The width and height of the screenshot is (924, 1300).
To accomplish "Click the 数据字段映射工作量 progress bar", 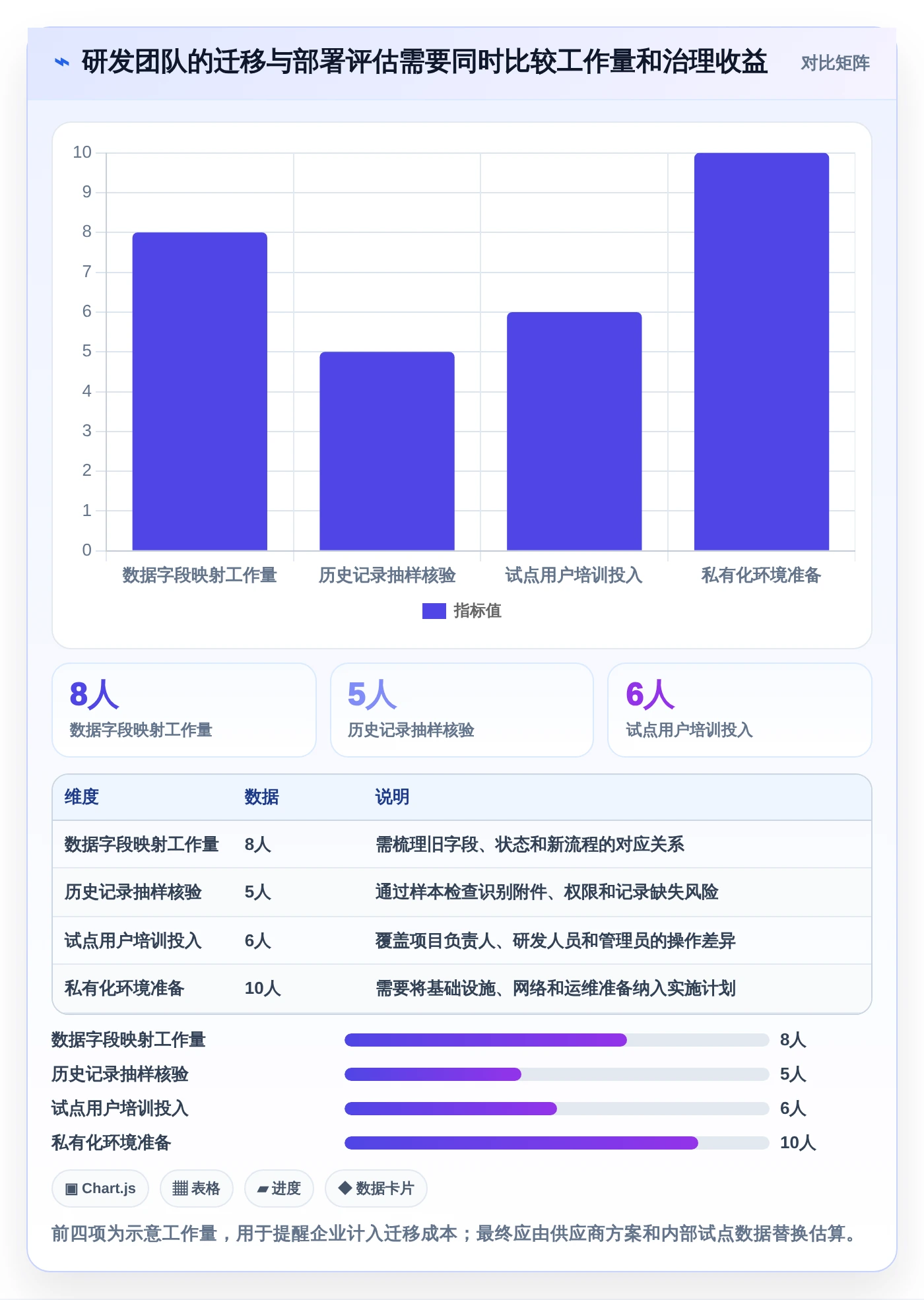I will (556, 1040).
